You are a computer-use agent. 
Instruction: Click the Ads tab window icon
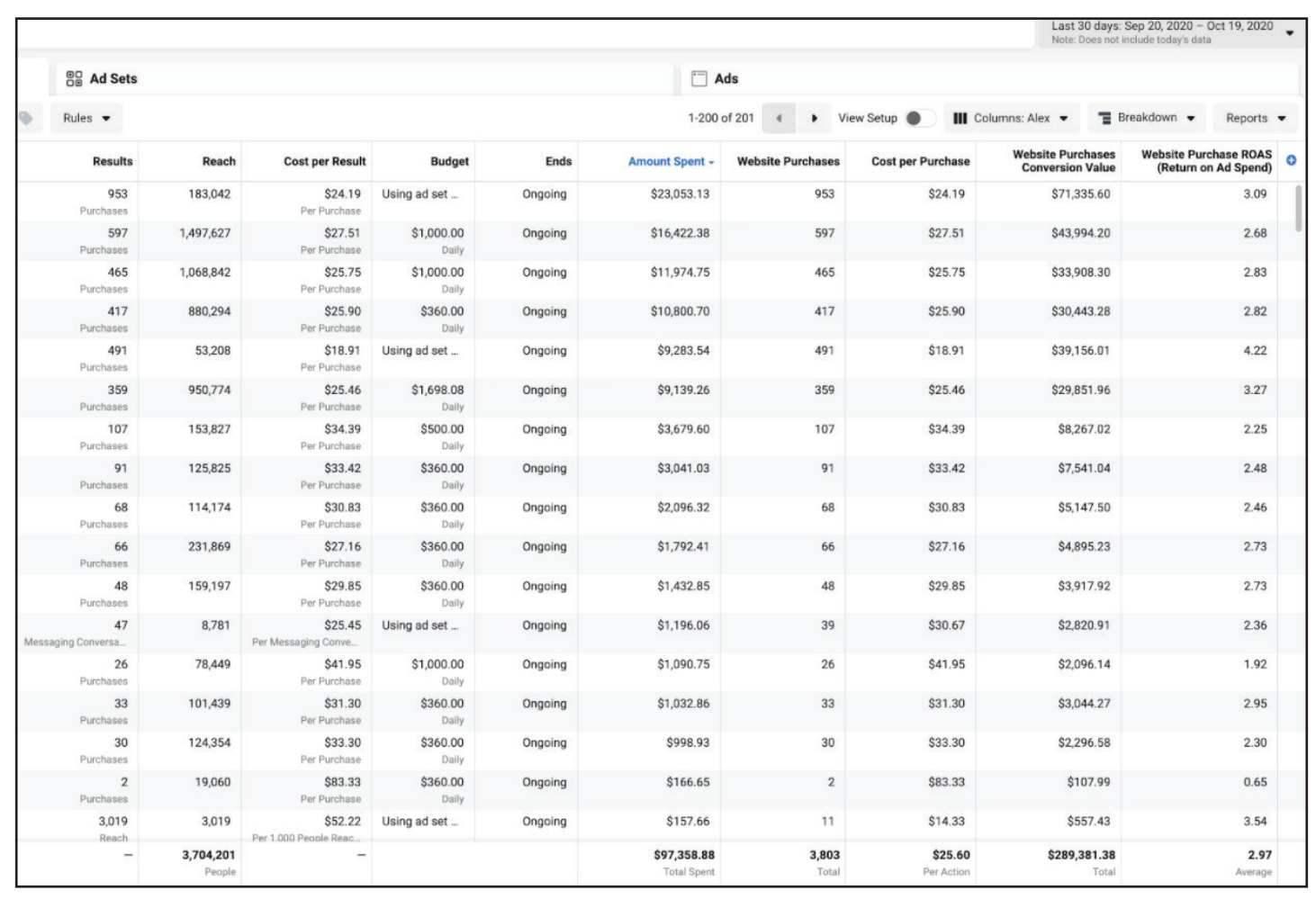[x=699, y=79]
